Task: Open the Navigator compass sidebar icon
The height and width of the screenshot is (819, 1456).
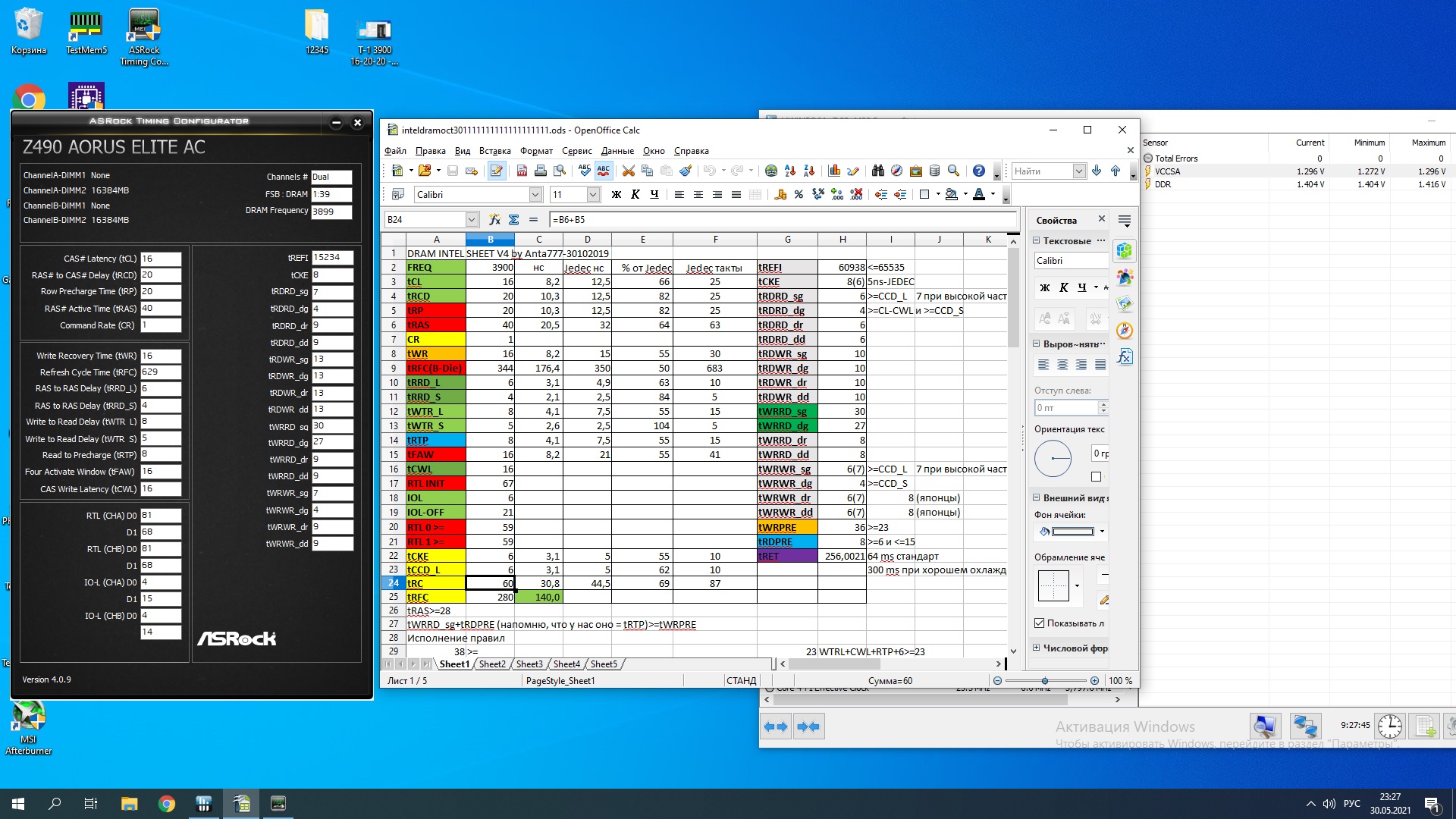Action: click(1125, 331)
